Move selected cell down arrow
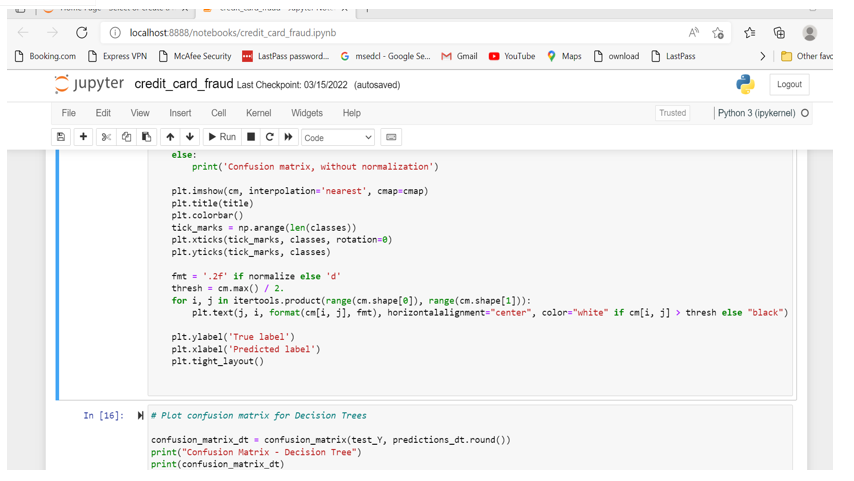This screenshot has width=854, height=481. 190,137
